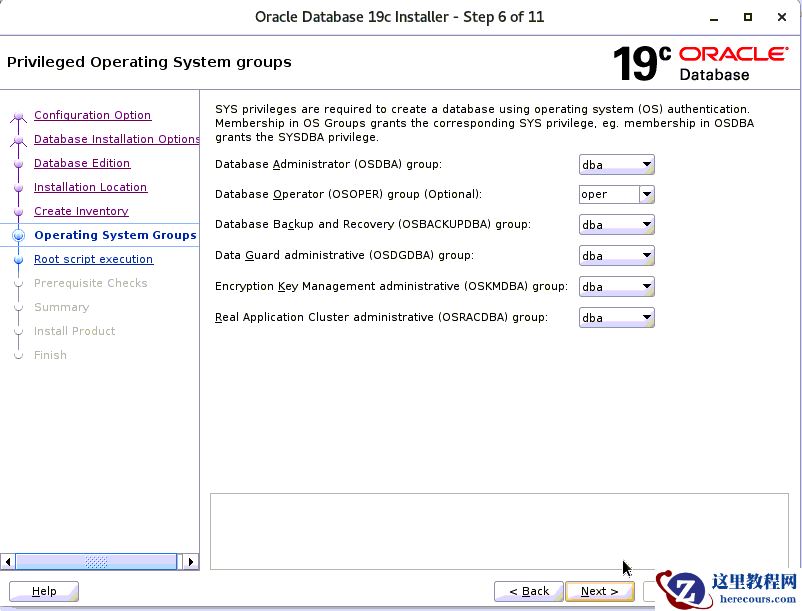Click the 'Finish' step text

pyautogui.click(x=50, y=355)
